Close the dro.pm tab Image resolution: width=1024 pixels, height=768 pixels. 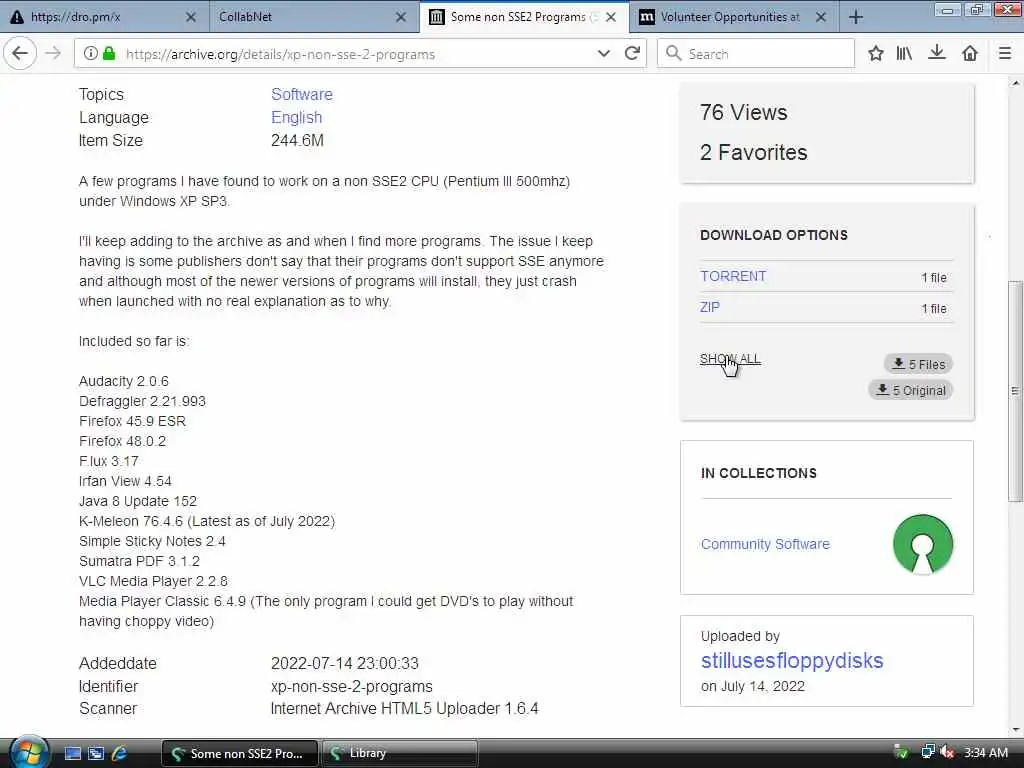point(191,18)
